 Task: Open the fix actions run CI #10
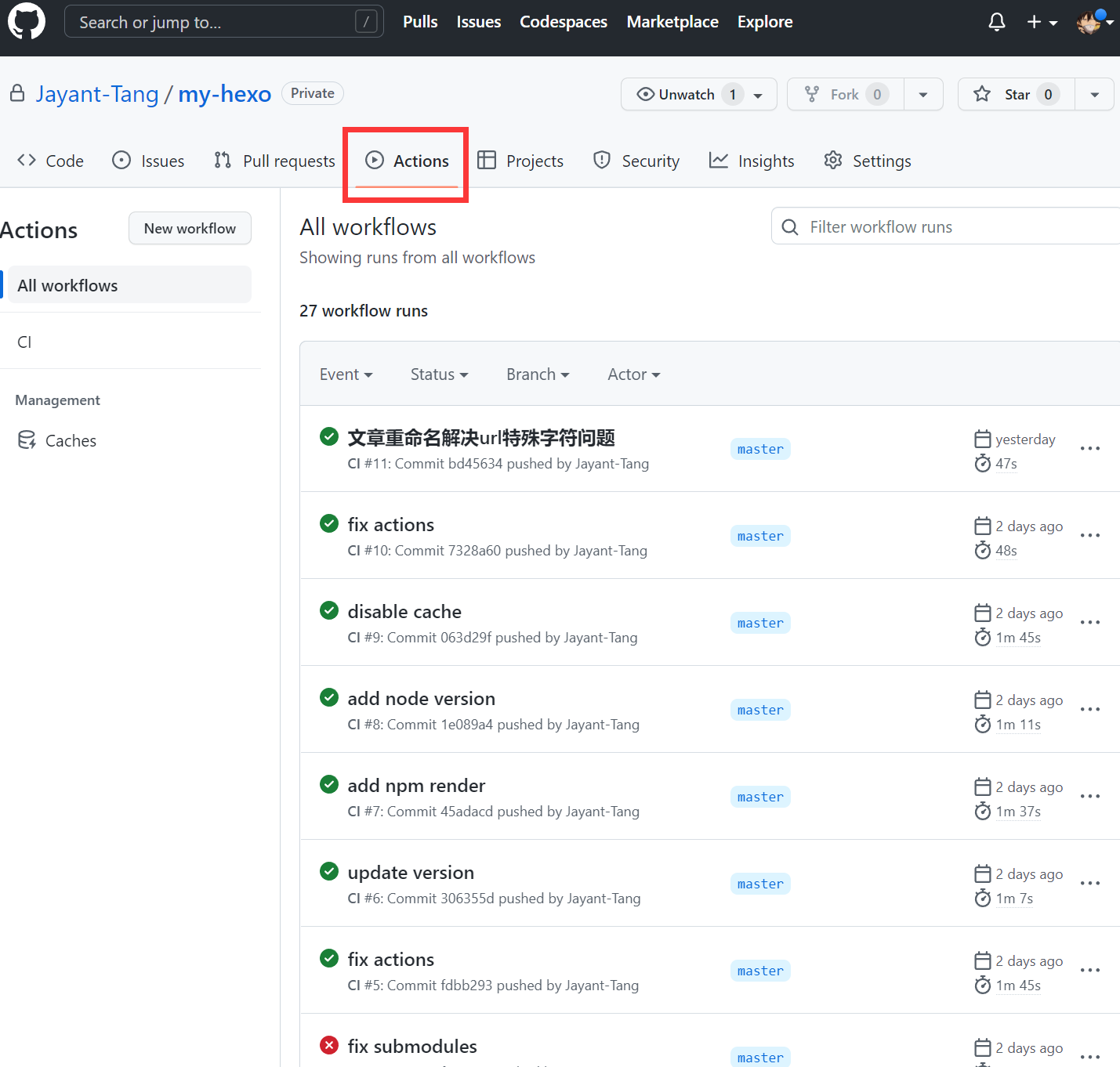391,524
